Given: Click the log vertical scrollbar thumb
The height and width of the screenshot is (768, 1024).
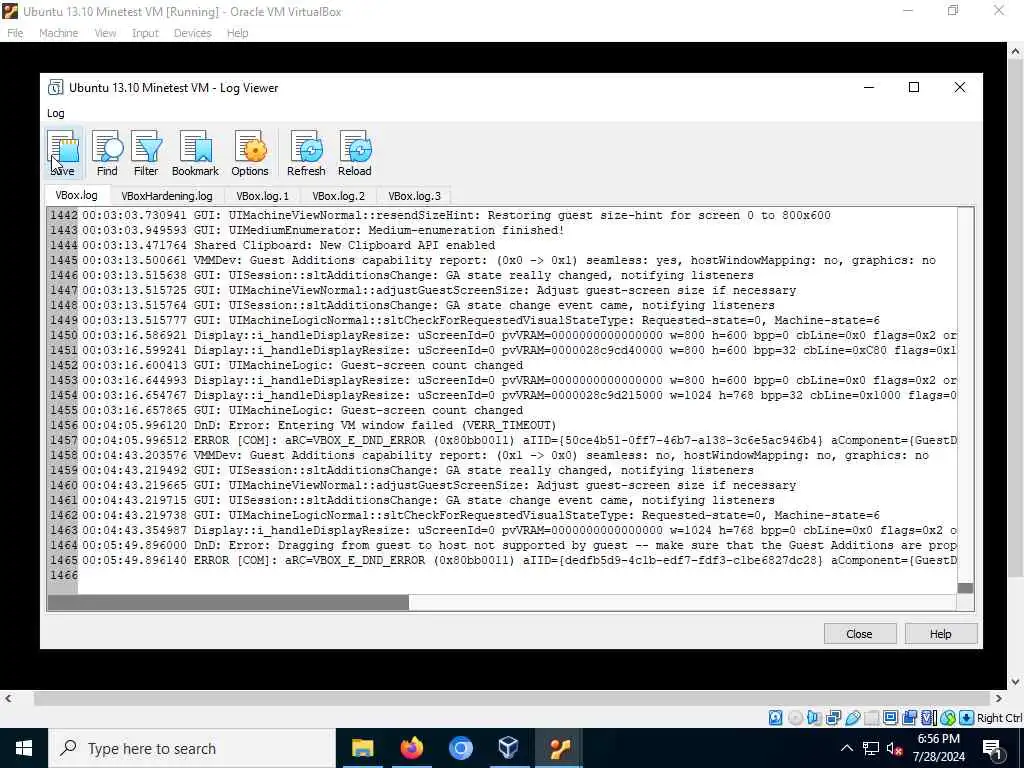Looking at the screenshot, I should coord(965,588).
